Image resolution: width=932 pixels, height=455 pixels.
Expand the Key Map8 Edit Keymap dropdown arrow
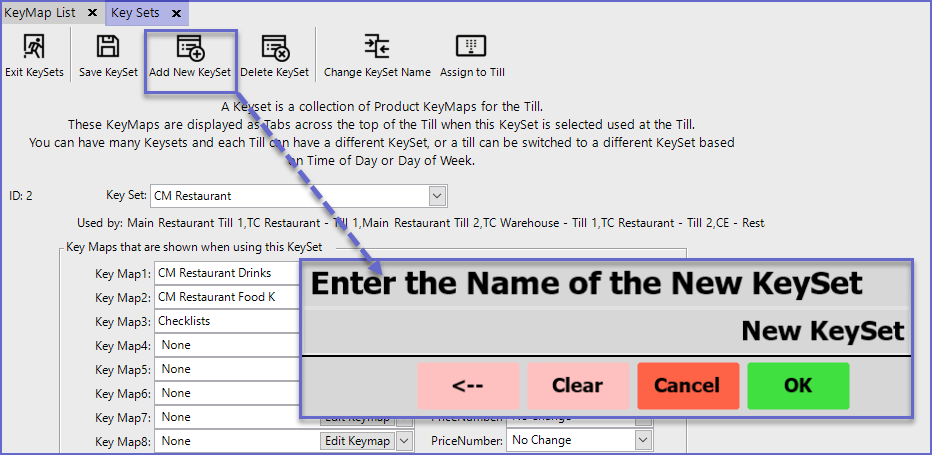404,440
